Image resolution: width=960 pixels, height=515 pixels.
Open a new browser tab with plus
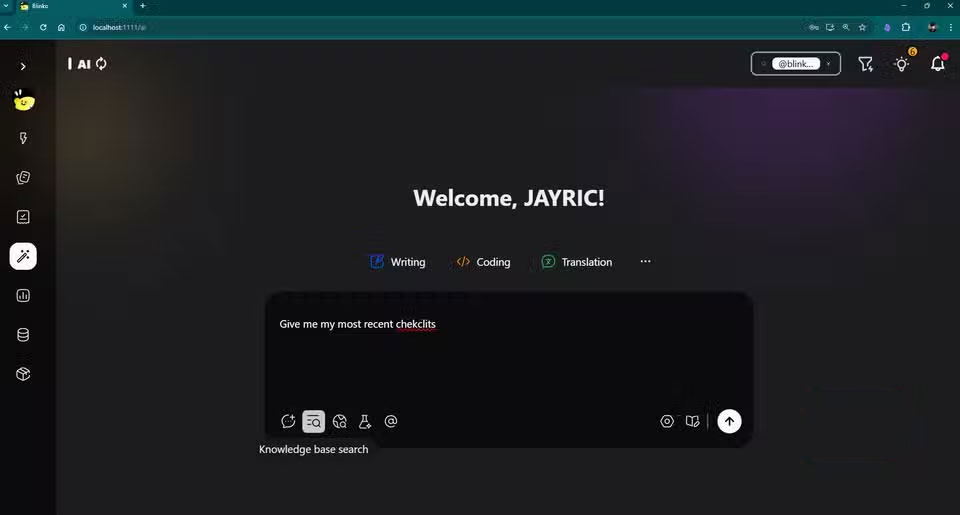(x=143, y=6)
